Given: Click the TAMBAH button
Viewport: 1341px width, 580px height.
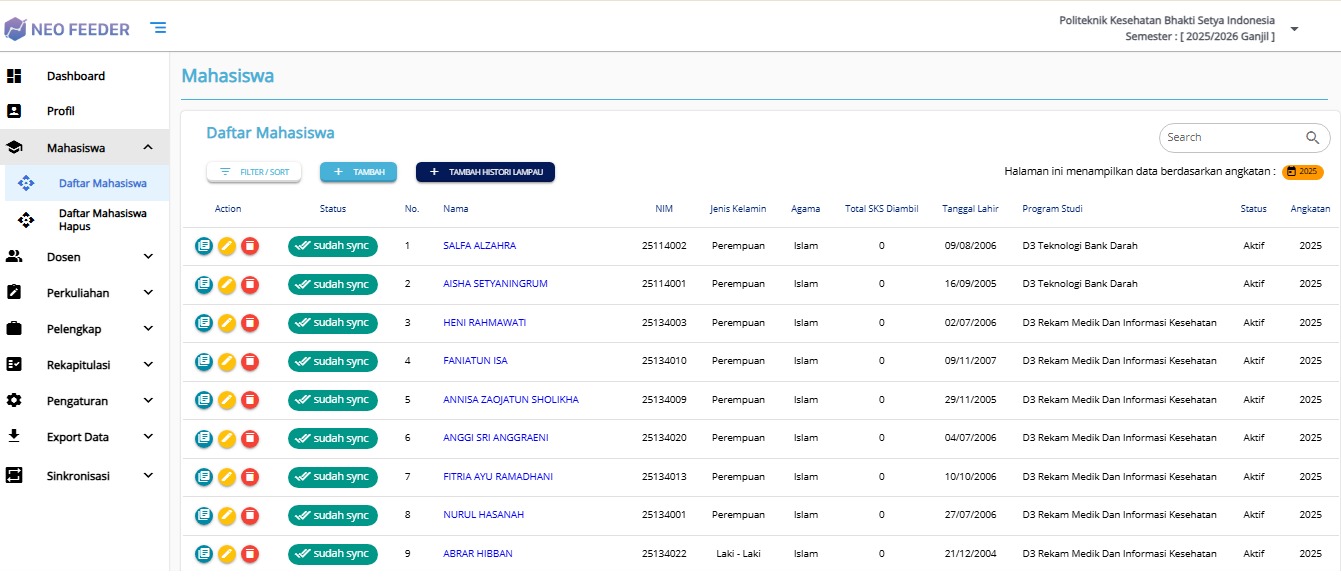Looking at the screenshot, I should coord(358,172).
